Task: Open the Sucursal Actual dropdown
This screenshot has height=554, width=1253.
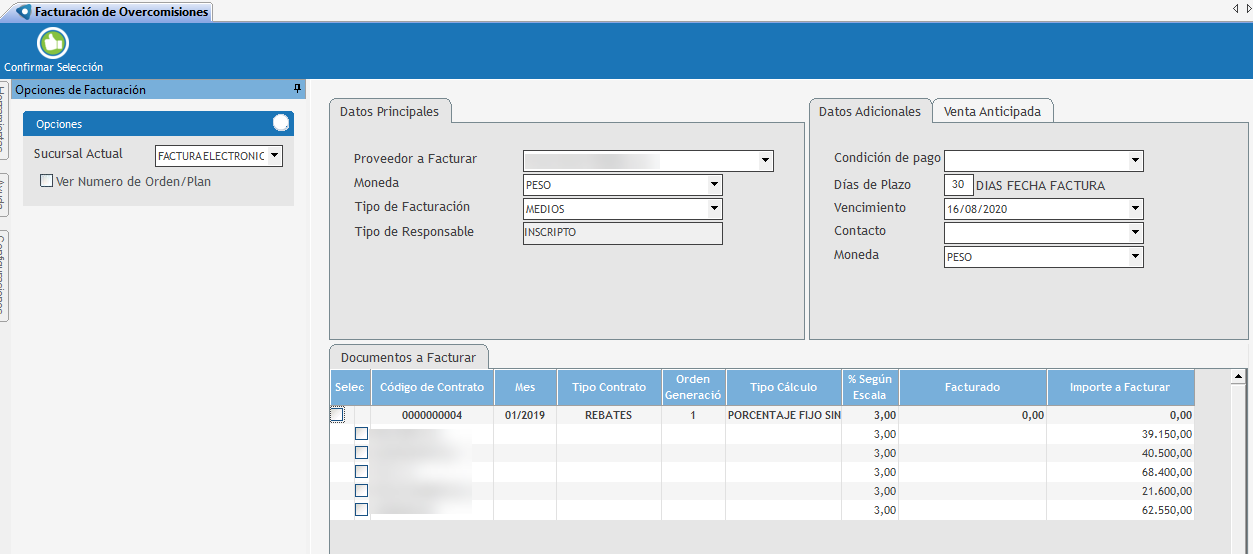Action: coord(275,156)
